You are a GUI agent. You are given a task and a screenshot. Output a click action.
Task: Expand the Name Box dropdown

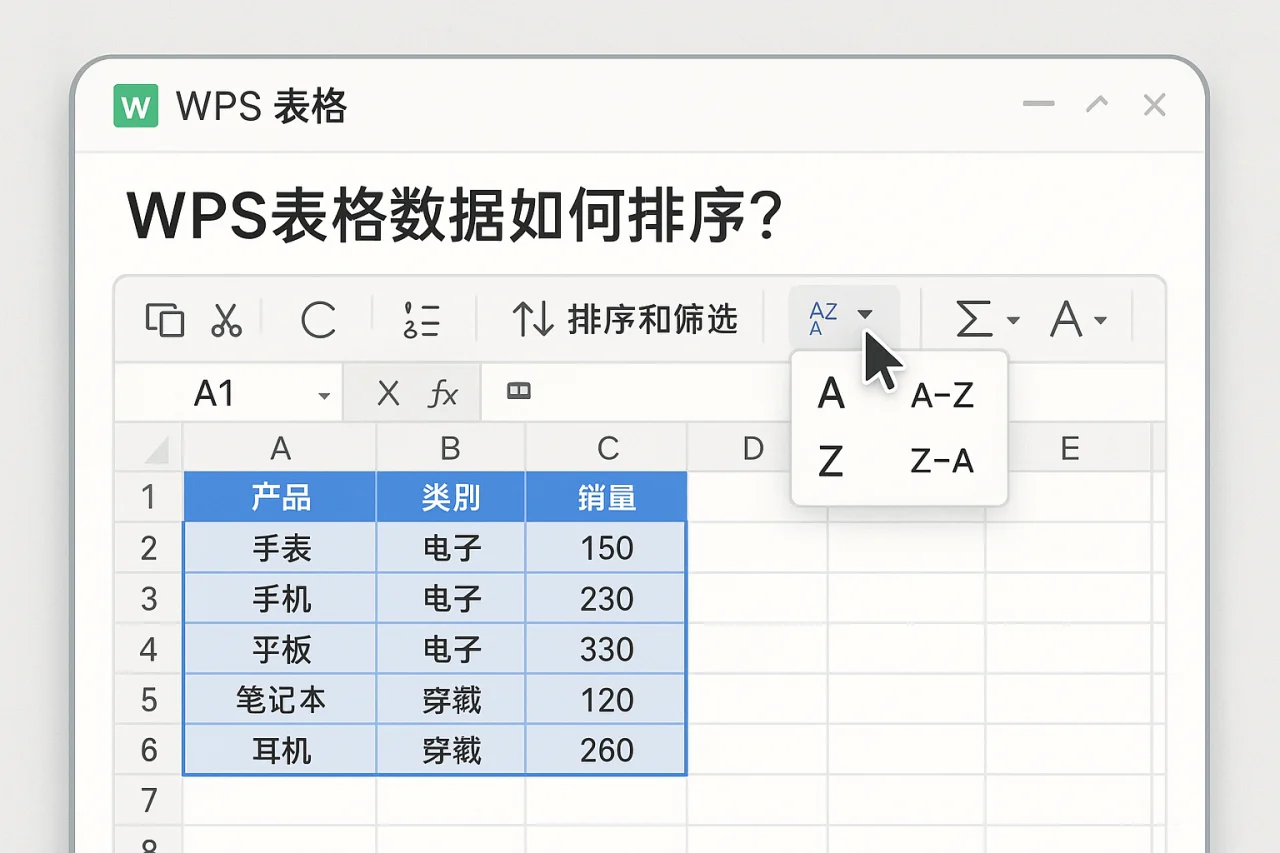click(x=323, y=393)
